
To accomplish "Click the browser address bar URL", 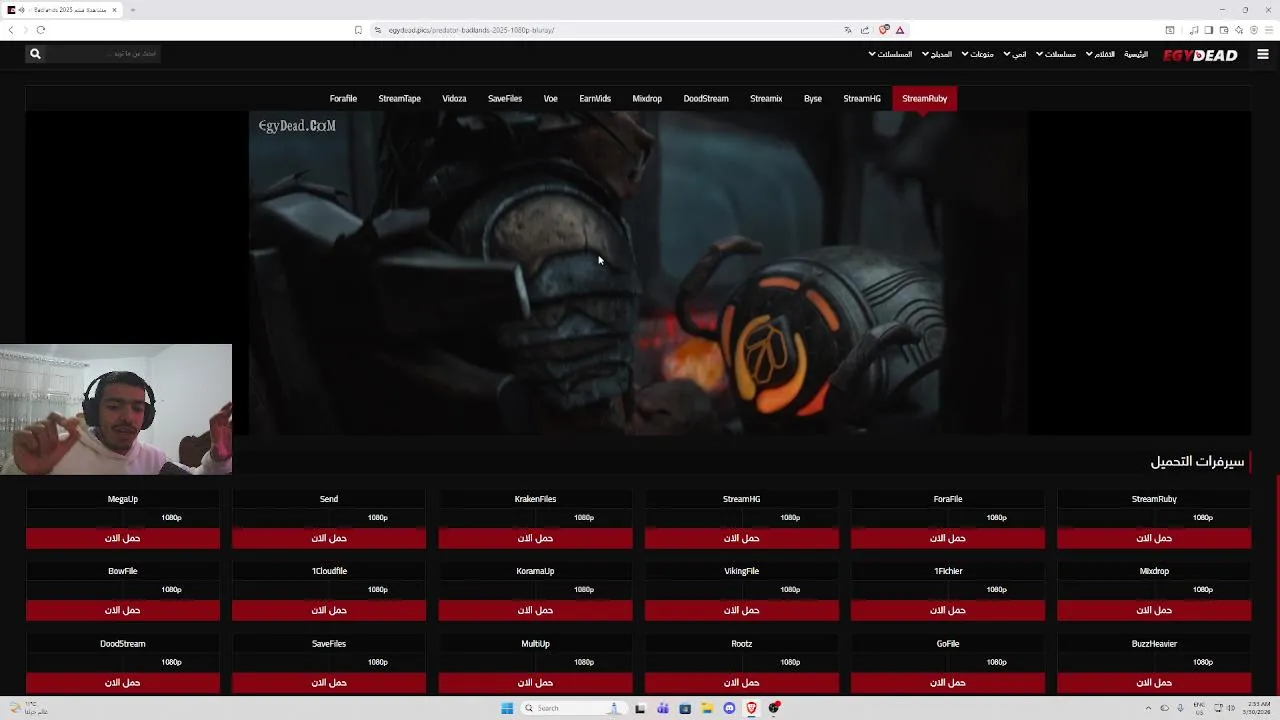I will (x=471, y=30).
